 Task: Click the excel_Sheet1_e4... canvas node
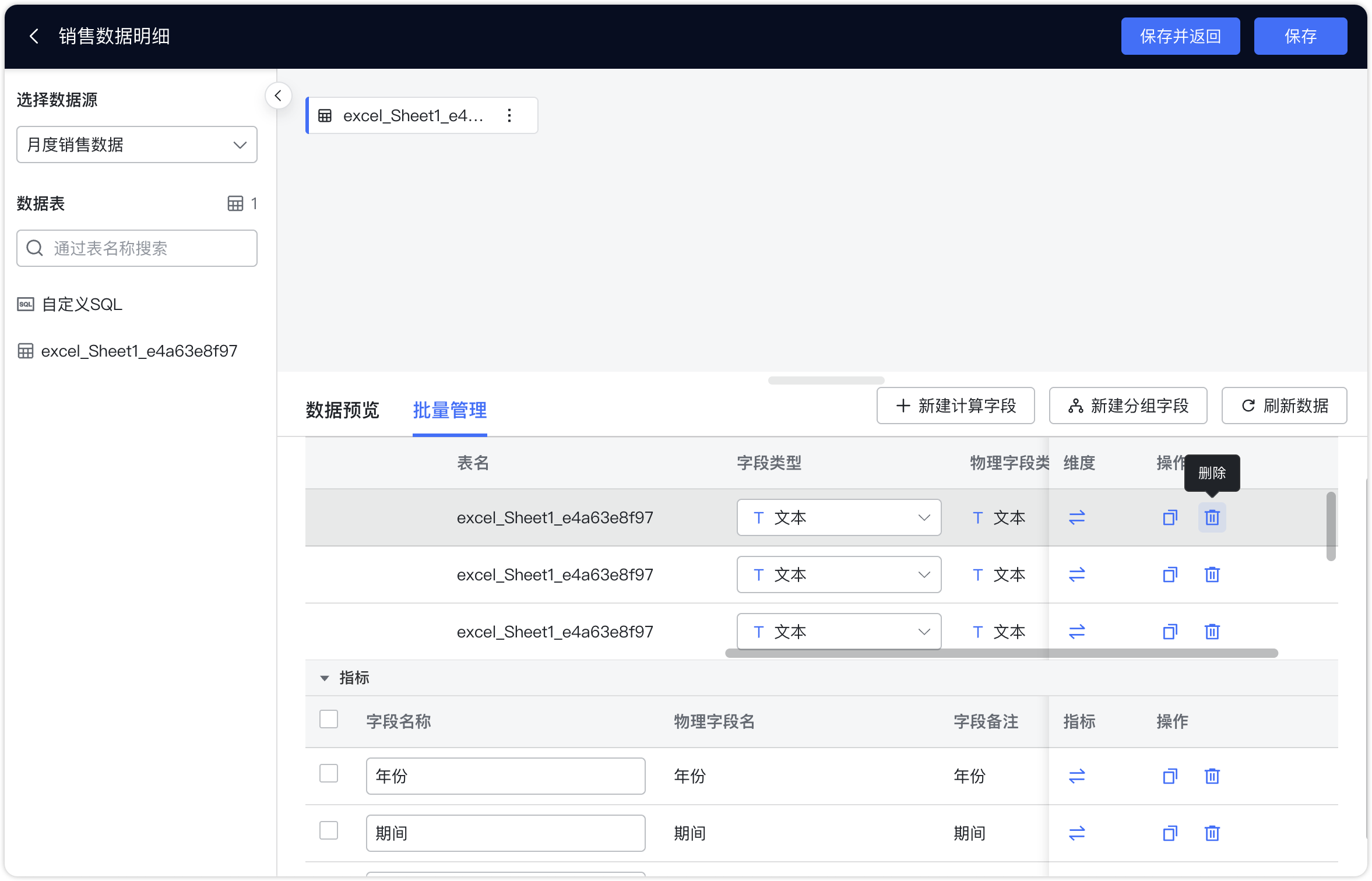tap(422, 115)
